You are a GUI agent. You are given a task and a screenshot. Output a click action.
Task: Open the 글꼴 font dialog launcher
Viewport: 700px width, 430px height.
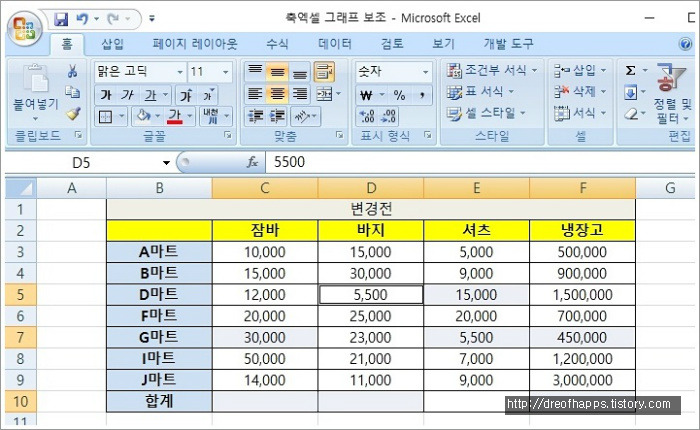228,135
